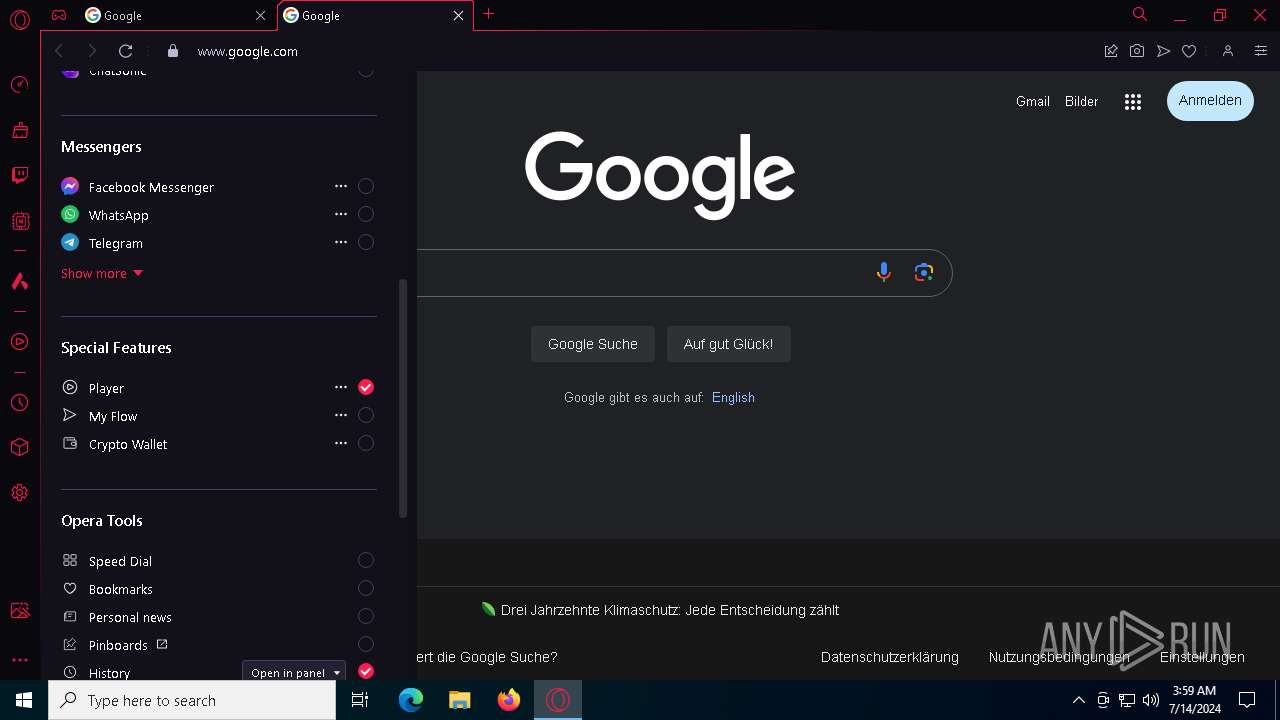The height and width of the screenshot is (720, 1280).
Task: Enable WhatsApp in sidebar
Action: tap(366, 214)
